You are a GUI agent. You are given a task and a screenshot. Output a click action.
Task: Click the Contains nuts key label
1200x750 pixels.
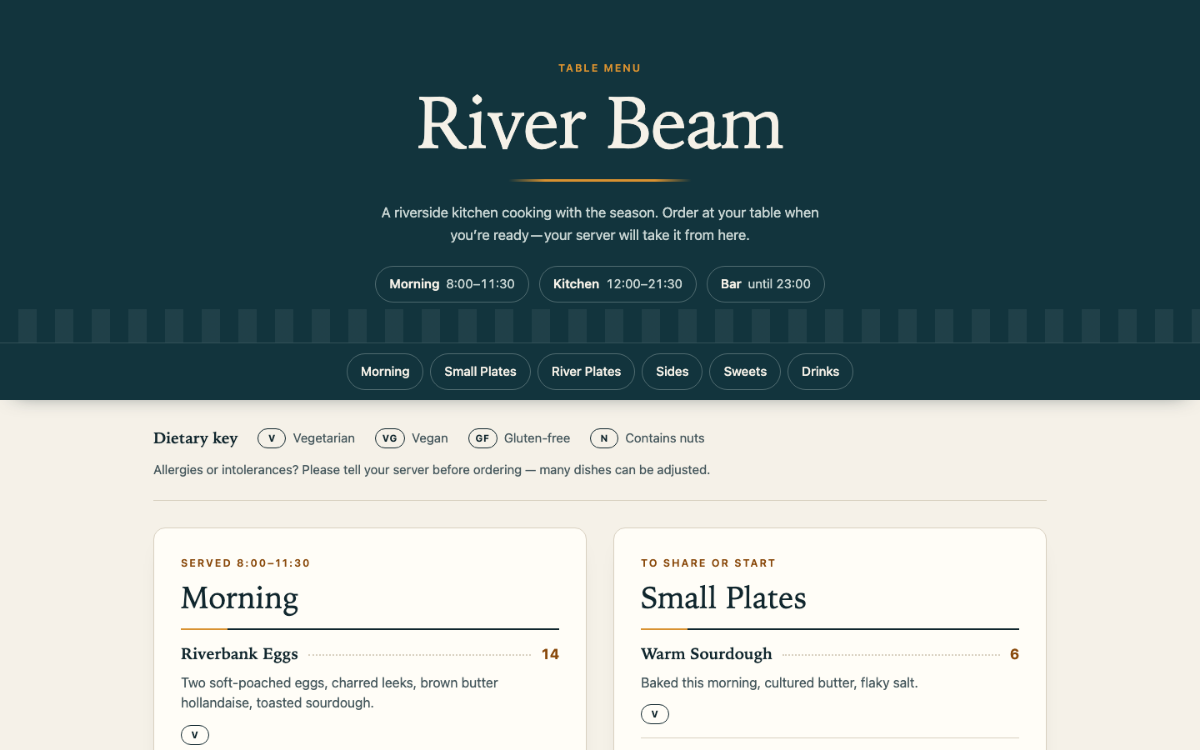[665, 438]
